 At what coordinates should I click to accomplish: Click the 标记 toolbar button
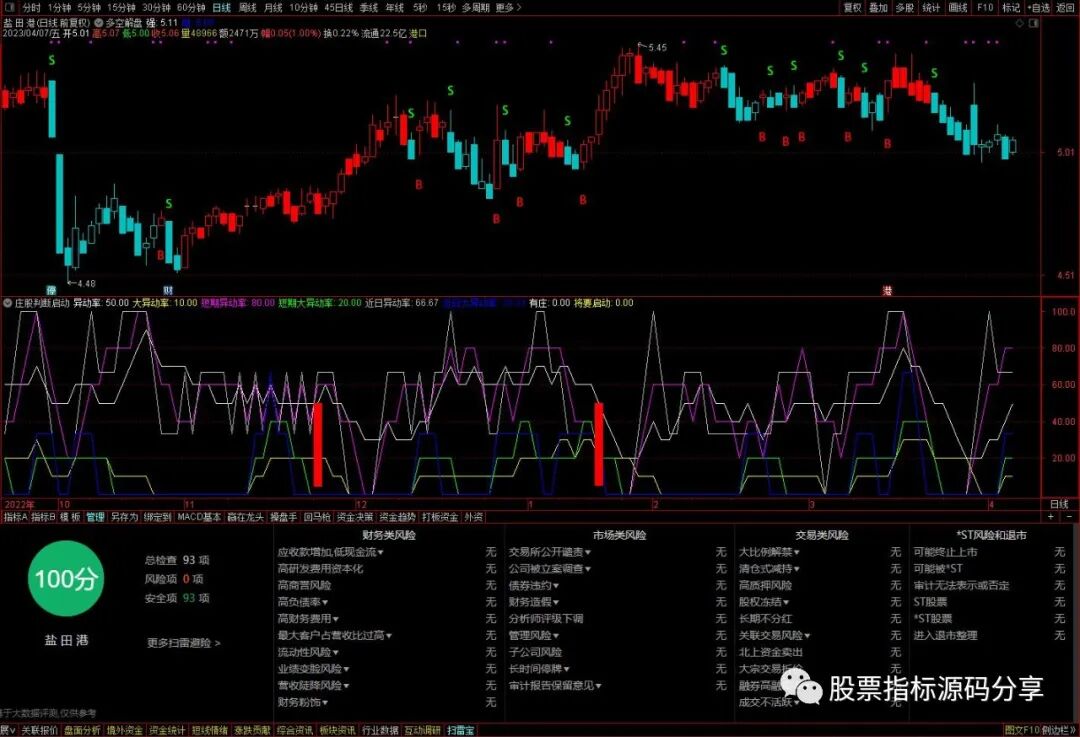point(1010,8)
